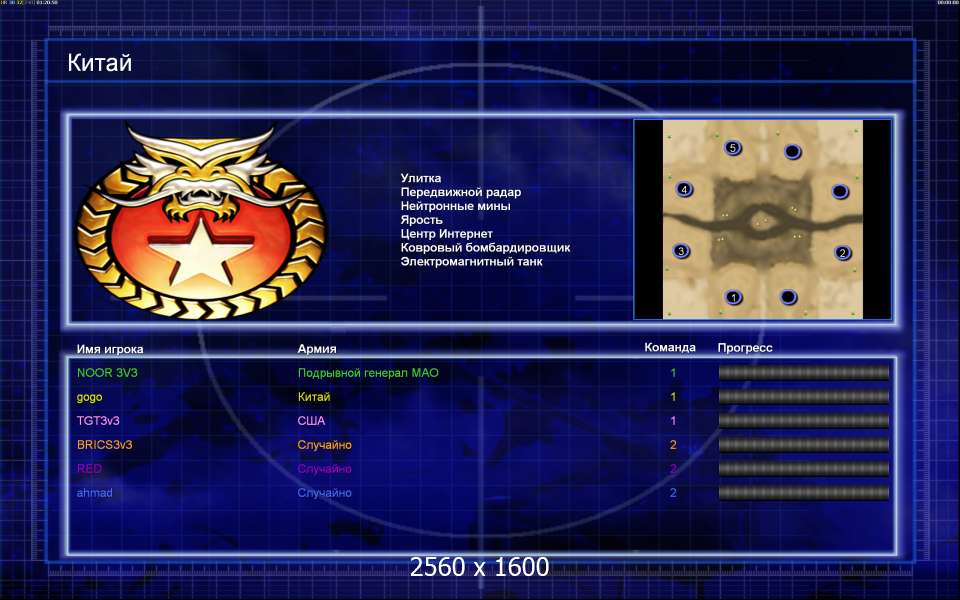Click team number for gogo
This screenshot has height=600, width=960.
click(x=673, y=397)
